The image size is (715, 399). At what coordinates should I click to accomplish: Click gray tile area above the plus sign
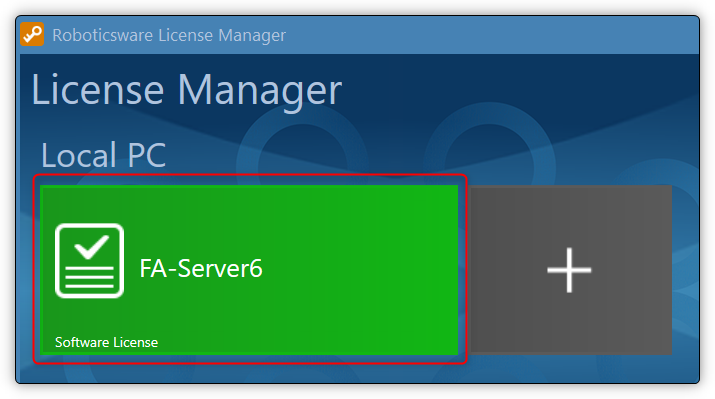click(x=570, y=214)
